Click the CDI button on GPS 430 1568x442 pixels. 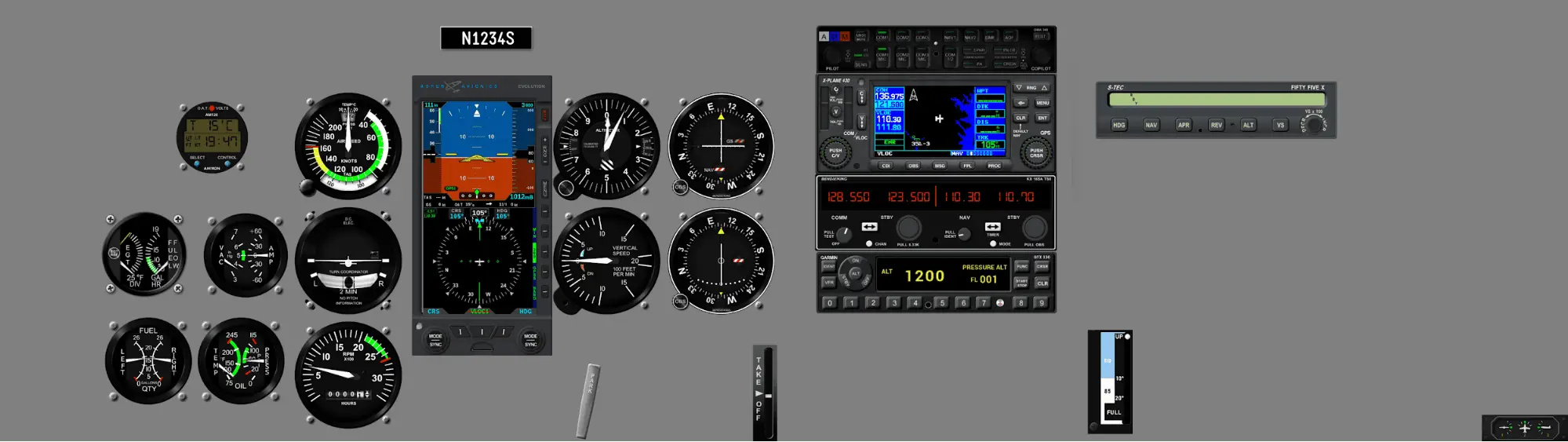(x=886, y=166)
